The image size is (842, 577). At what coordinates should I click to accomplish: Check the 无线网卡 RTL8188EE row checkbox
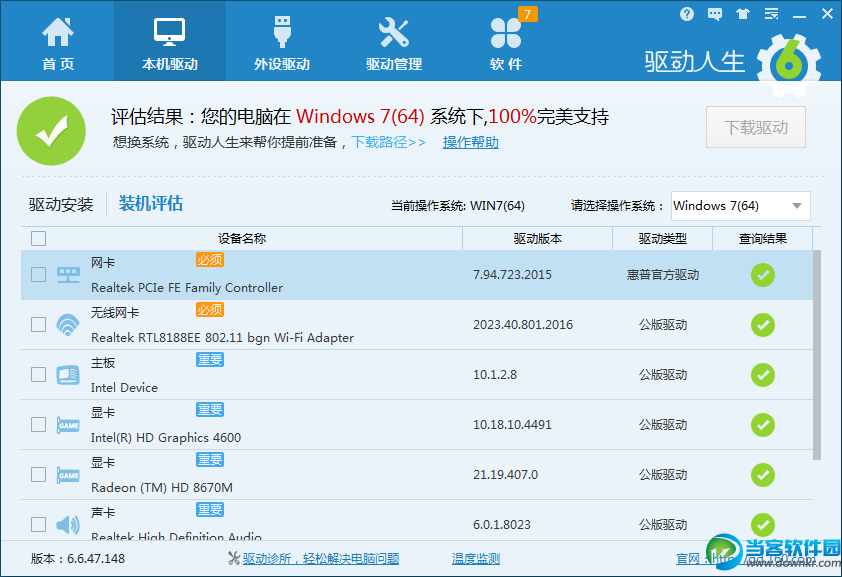tap(38, 325)
